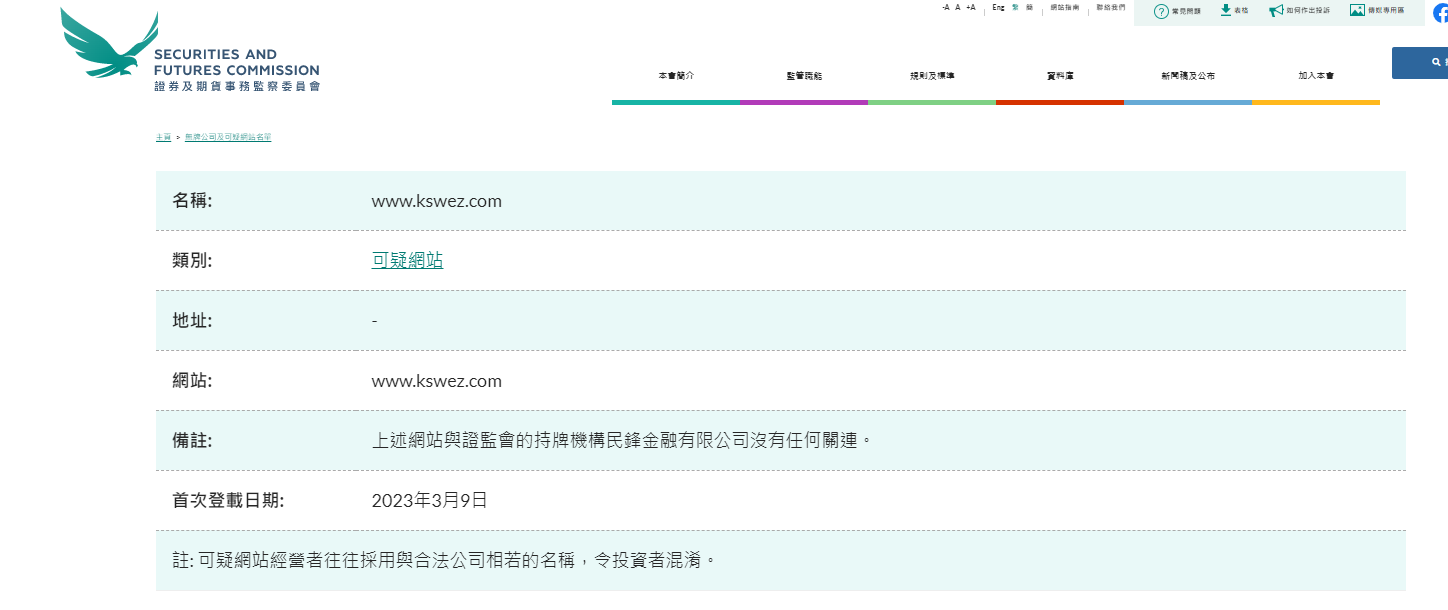Expand the 本會簡介 navigation menu
The width and height of the screenshot is (1448, 610).
675,76
